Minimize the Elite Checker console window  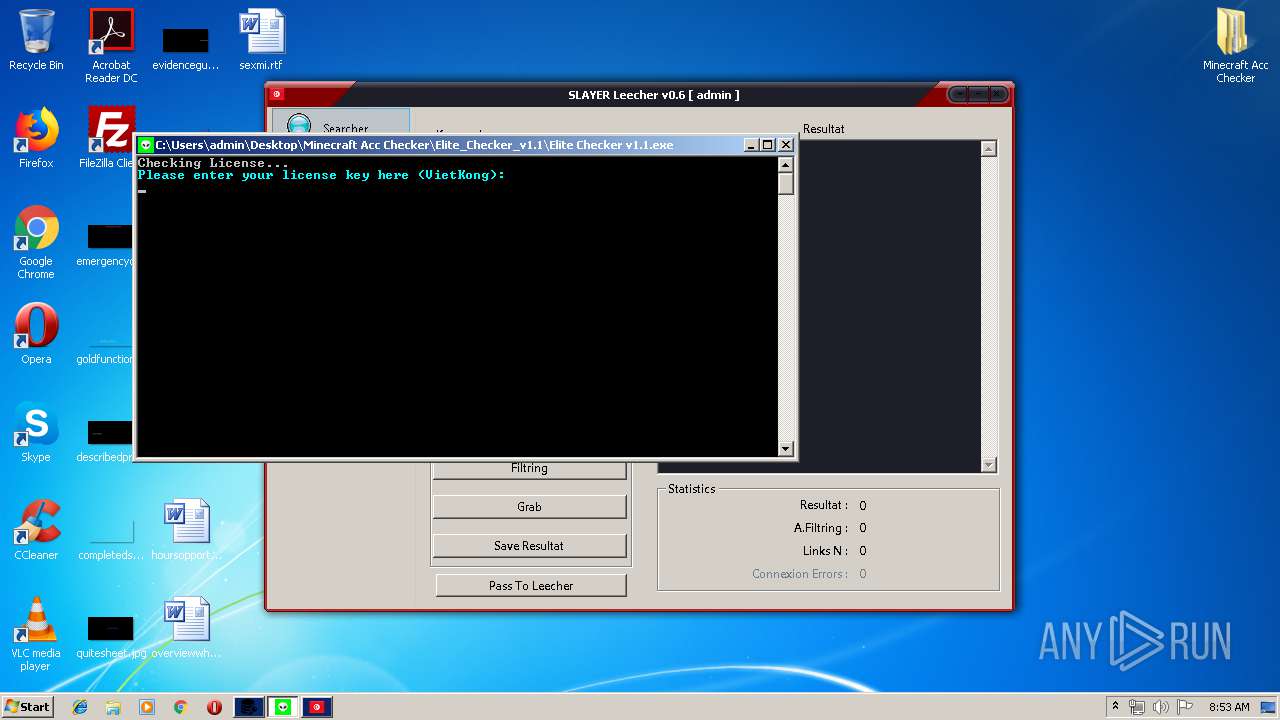[751, 145]
